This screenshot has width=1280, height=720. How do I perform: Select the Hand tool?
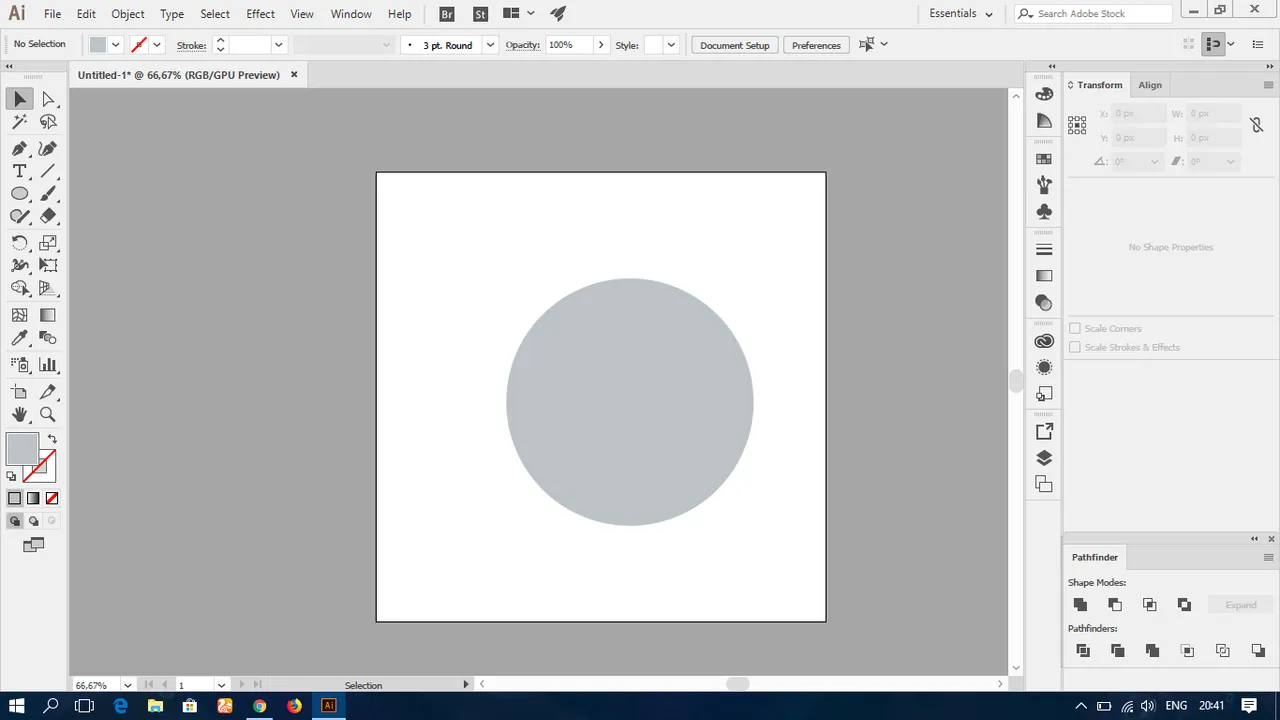point(19,414)
